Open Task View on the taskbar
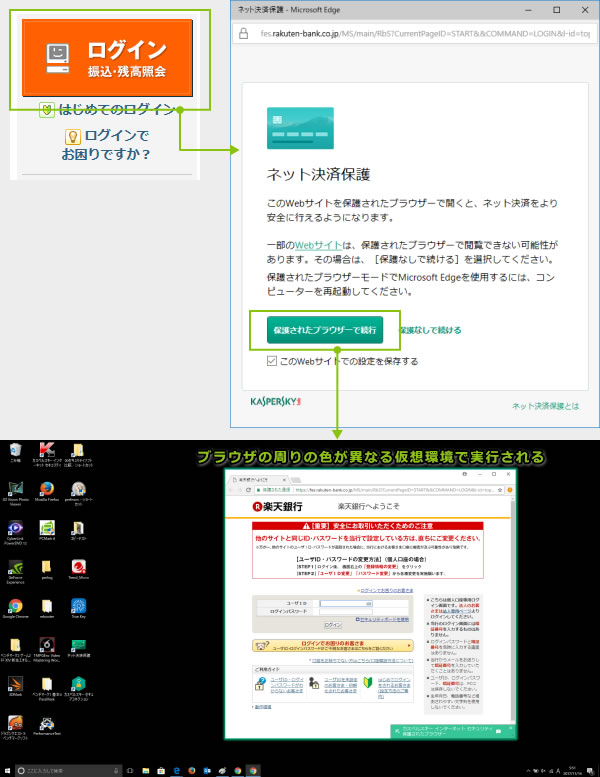This screenshot has width=600, height=777. 130,771
